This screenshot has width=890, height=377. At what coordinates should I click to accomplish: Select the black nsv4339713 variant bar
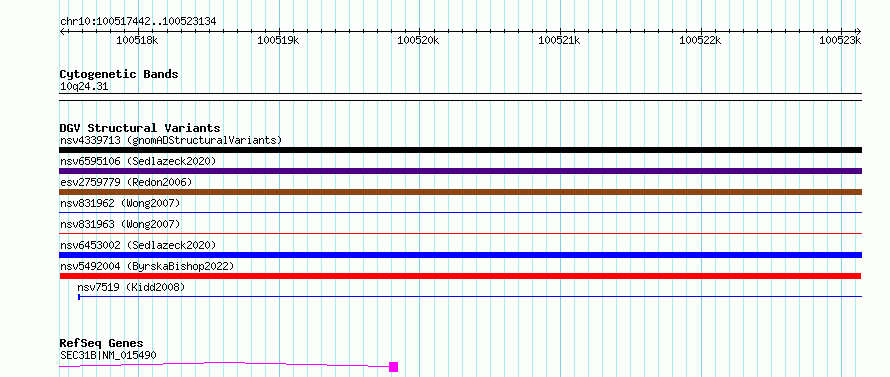(460, 150)
